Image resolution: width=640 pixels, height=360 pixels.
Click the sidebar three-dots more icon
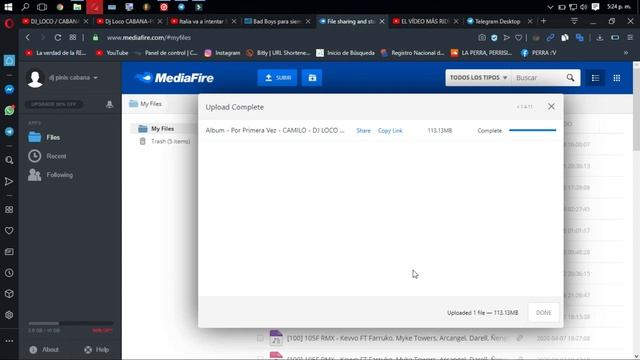pyautogui.click(x=9, y=340)
